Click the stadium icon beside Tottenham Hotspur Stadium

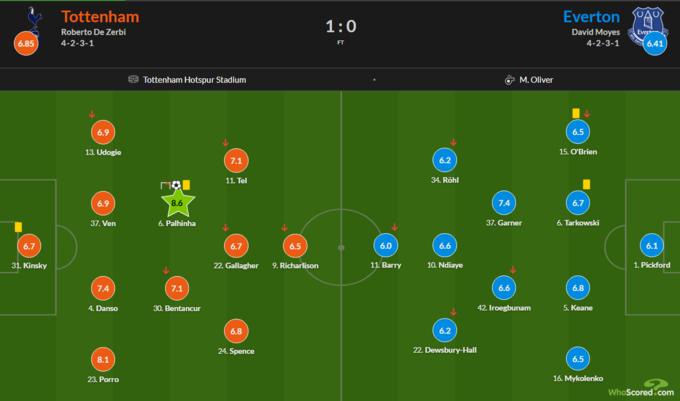133,79
